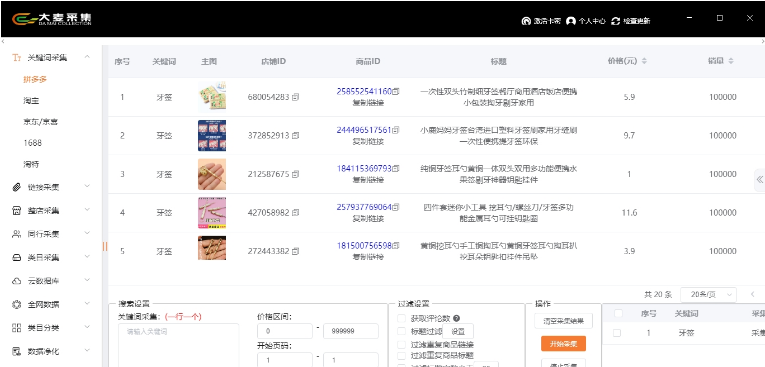The height and width of the screenshot is (367, 765).
Task: Click the price cell 11.6
Action: pyautogui.click(x=629, y=213)
